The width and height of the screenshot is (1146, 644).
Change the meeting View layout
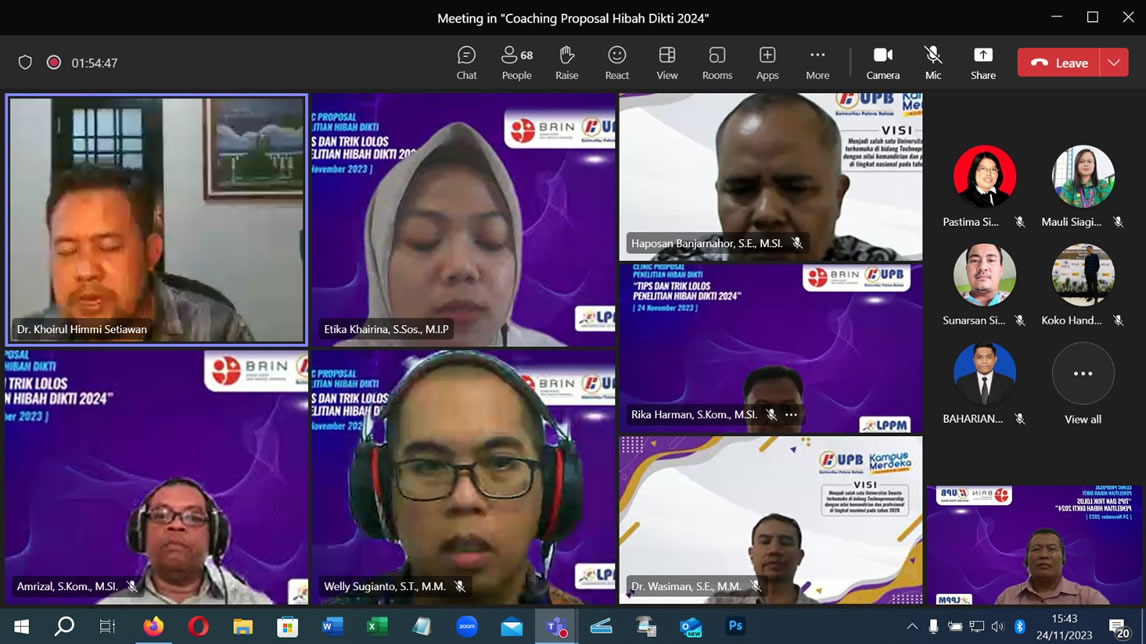pyautogui.click(x=667, y=62)
